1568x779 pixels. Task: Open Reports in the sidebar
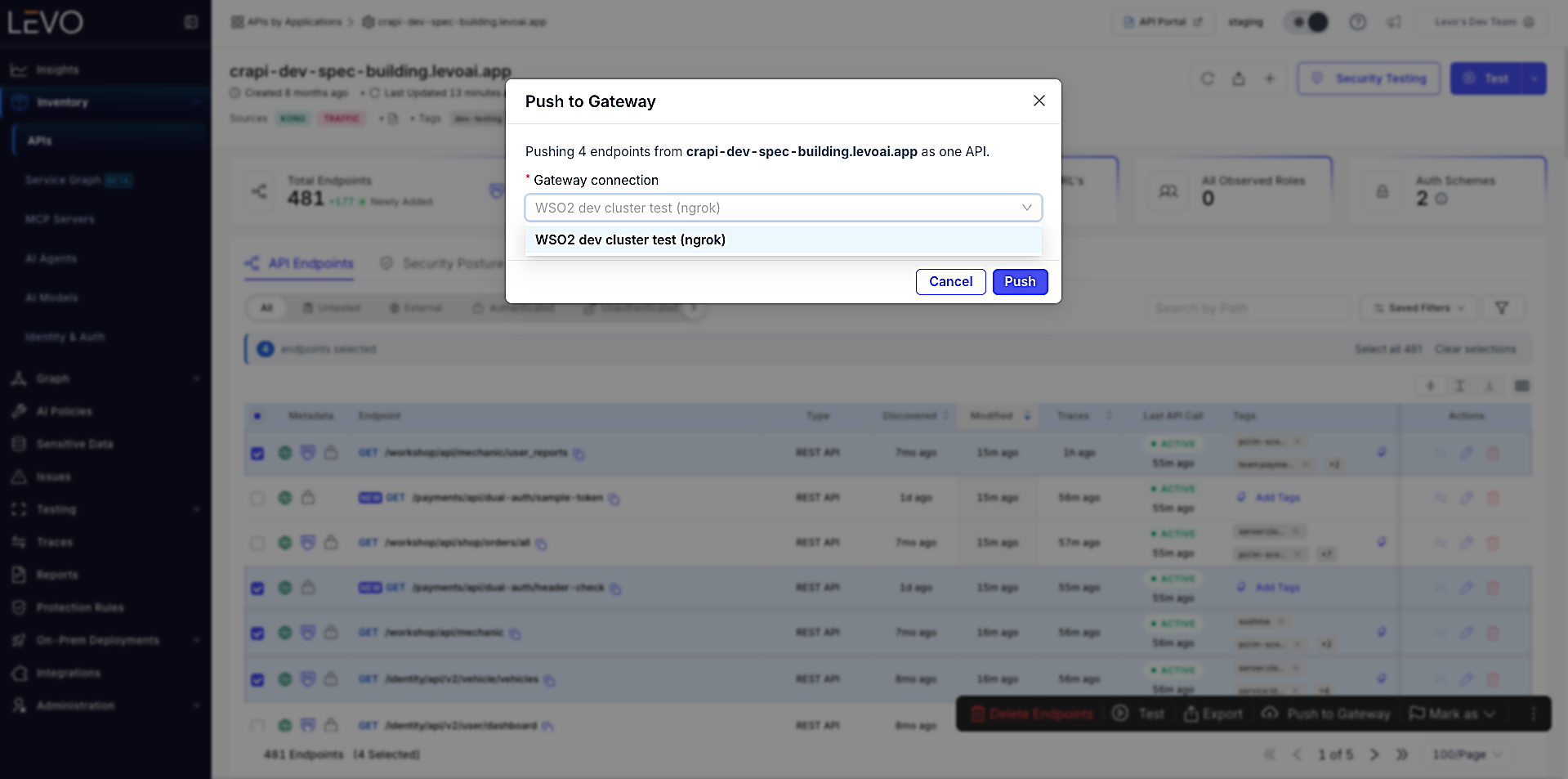coord(56,575)
